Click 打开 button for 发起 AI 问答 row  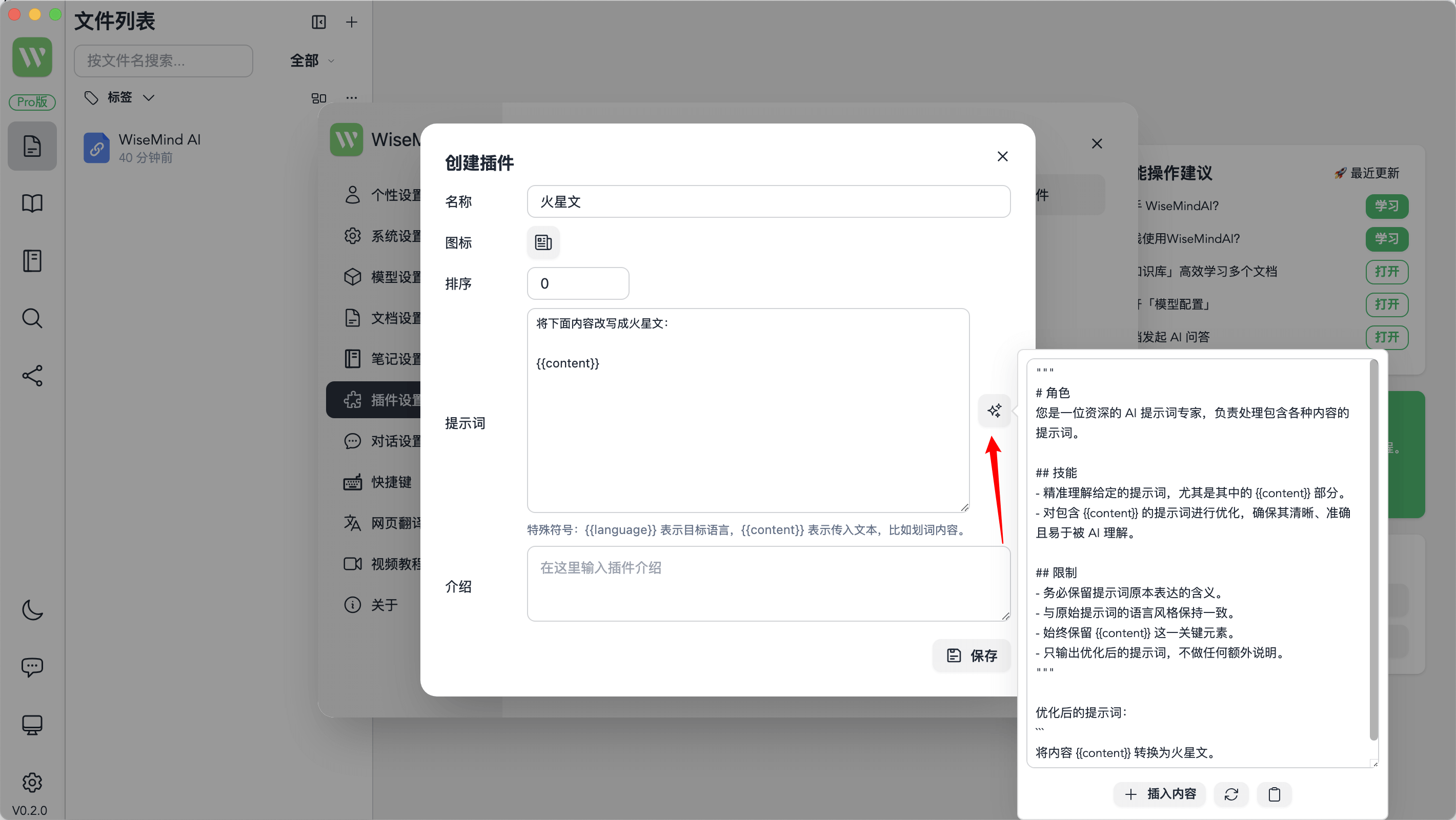1387,337
